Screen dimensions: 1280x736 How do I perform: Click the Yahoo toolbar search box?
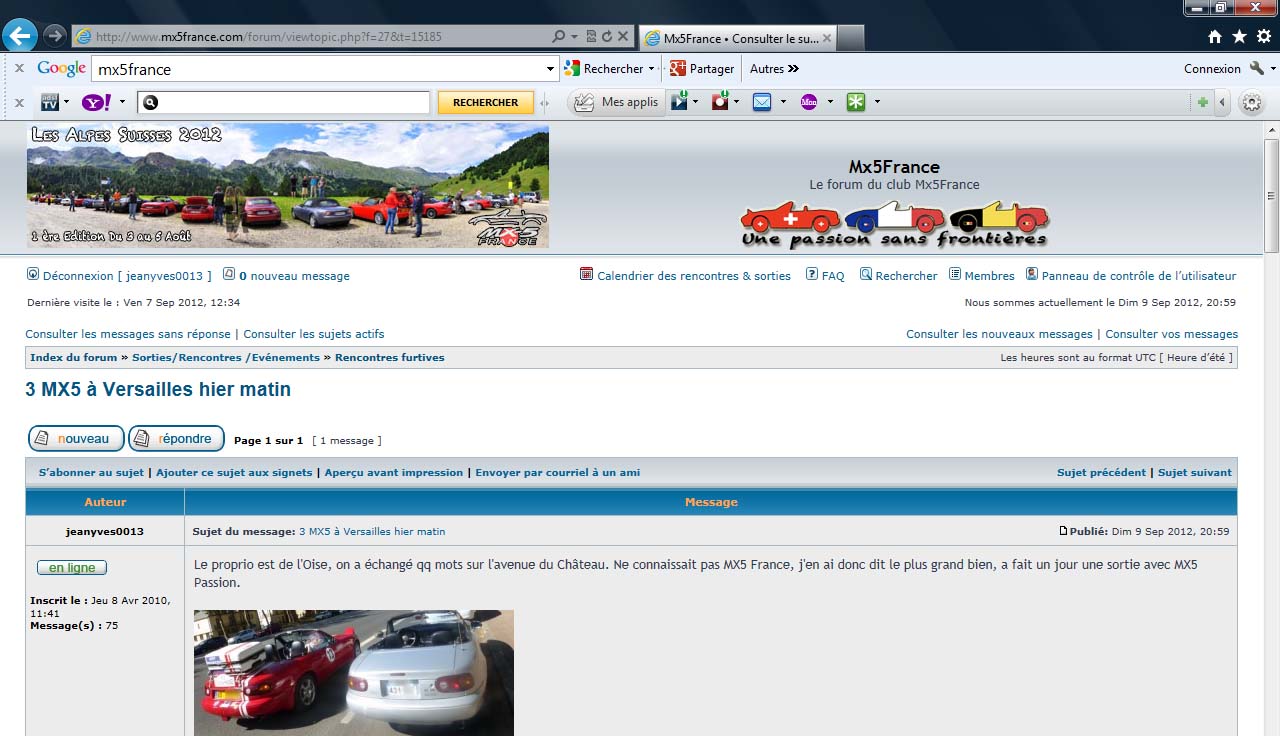coord(284,102)
